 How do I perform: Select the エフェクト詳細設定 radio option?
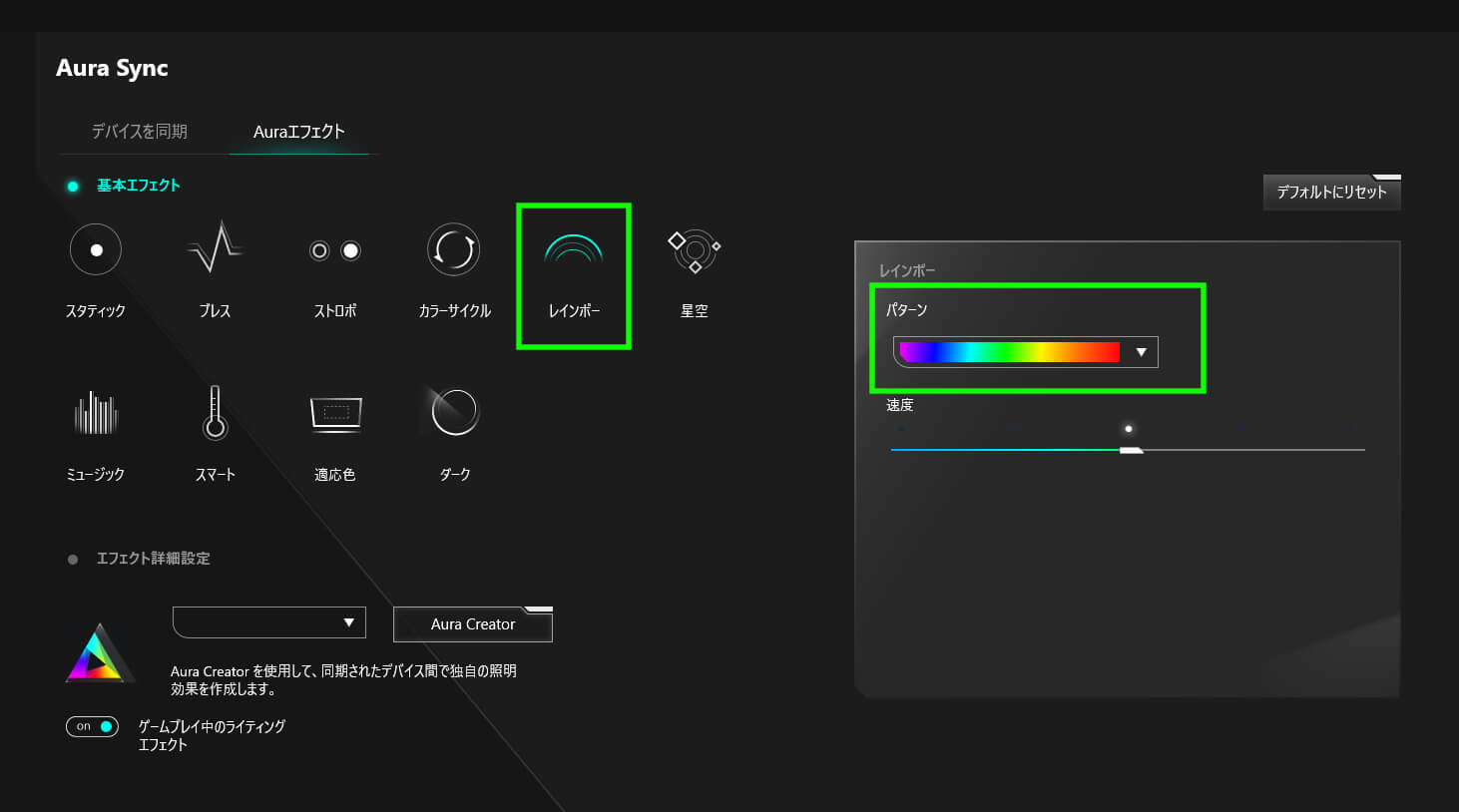pyautogui.click(x=73, y=560)
